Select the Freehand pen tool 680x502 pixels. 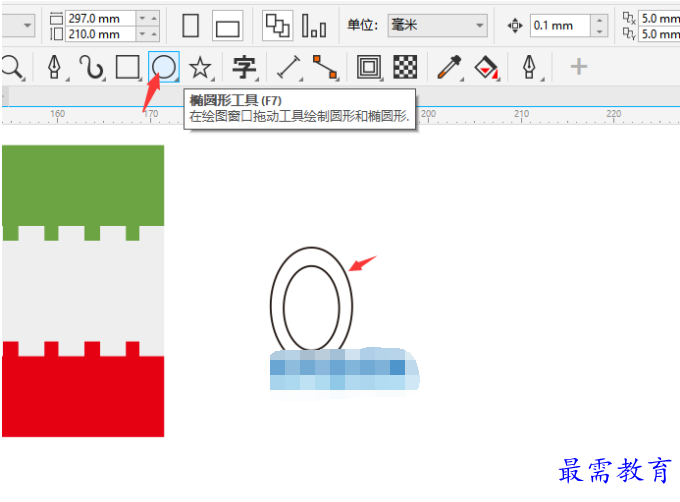point(55,68)
